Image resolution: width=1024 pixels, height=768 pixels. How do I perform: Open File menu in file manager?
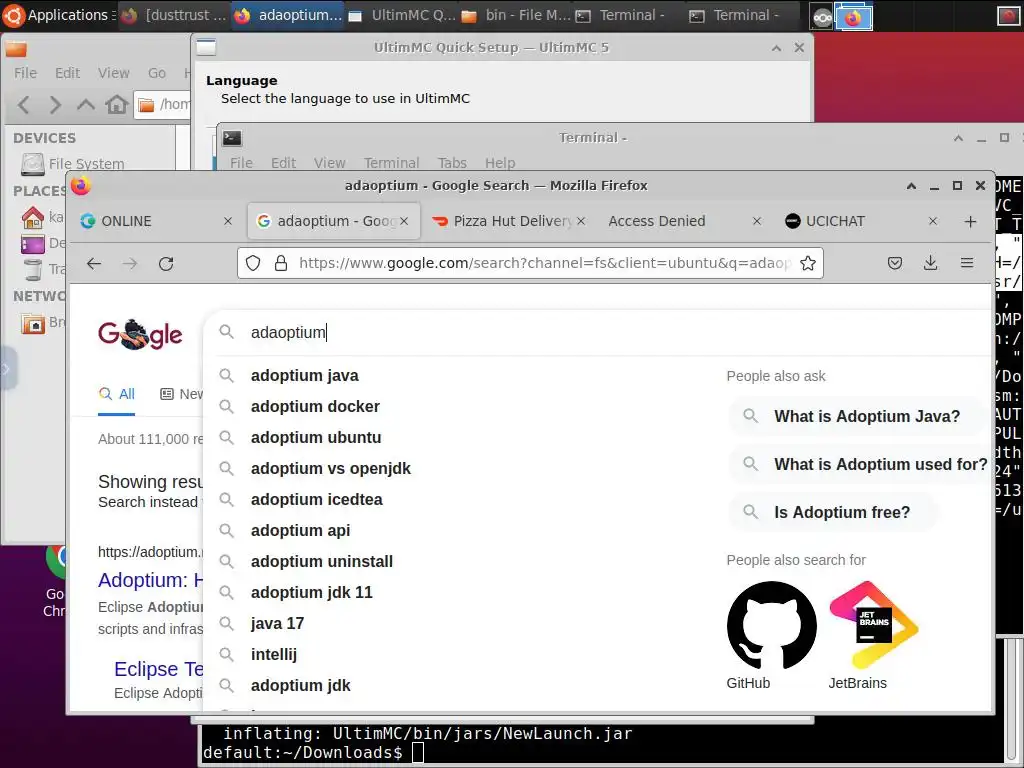coord(25,73)
